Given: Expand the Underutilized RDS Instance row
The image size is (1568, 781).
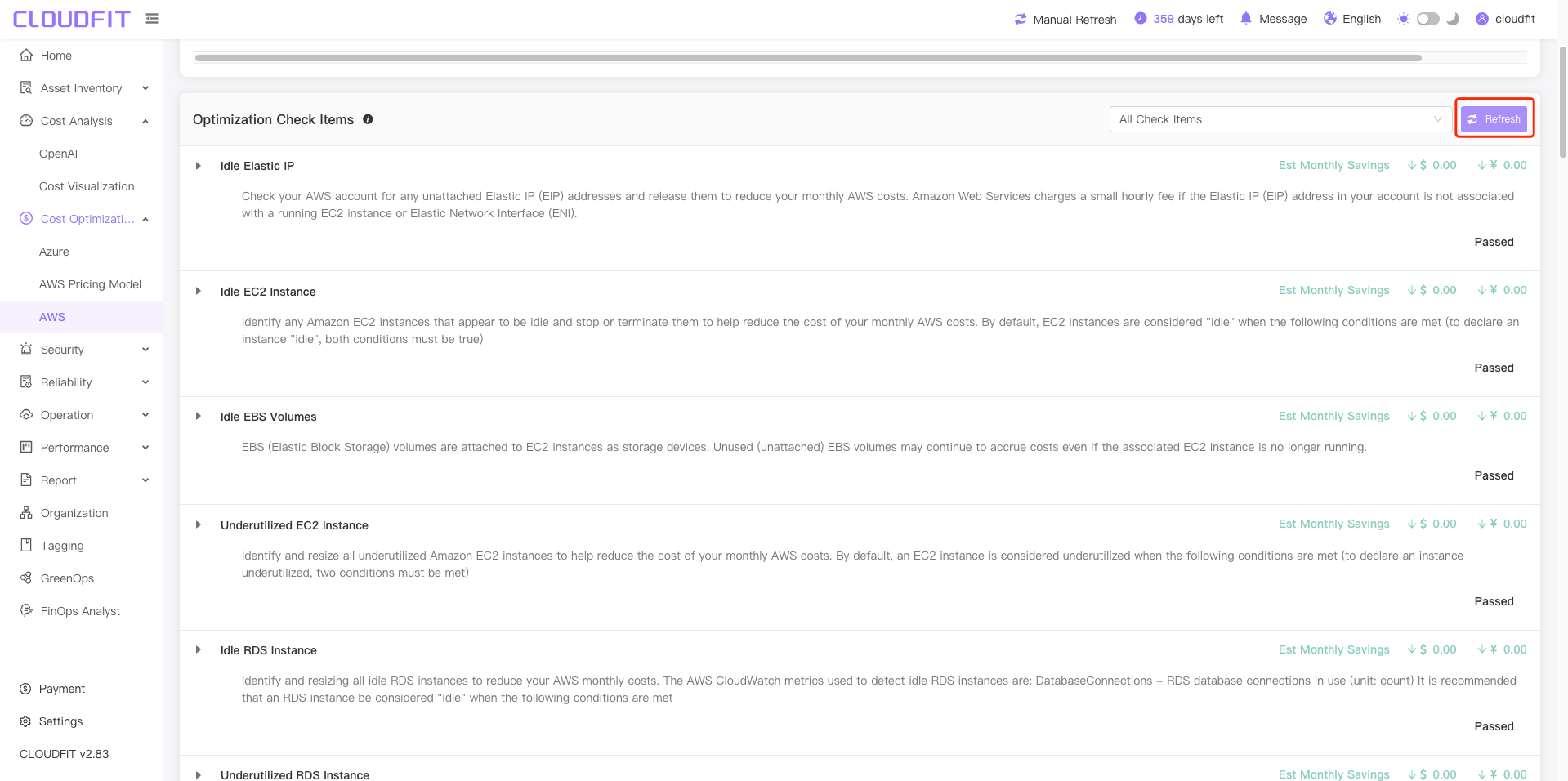Looking at the screenshot, I should [x=199, y=774].
